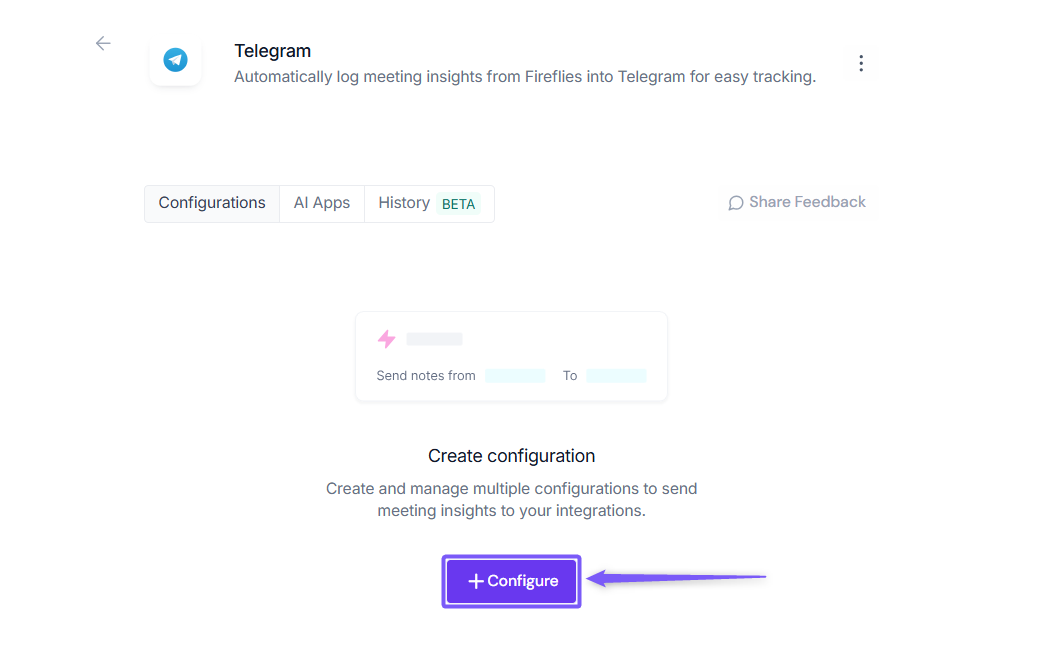Open the AI Apps tab
Screen dimensions: 1041x649
click(x=322, y=203)
